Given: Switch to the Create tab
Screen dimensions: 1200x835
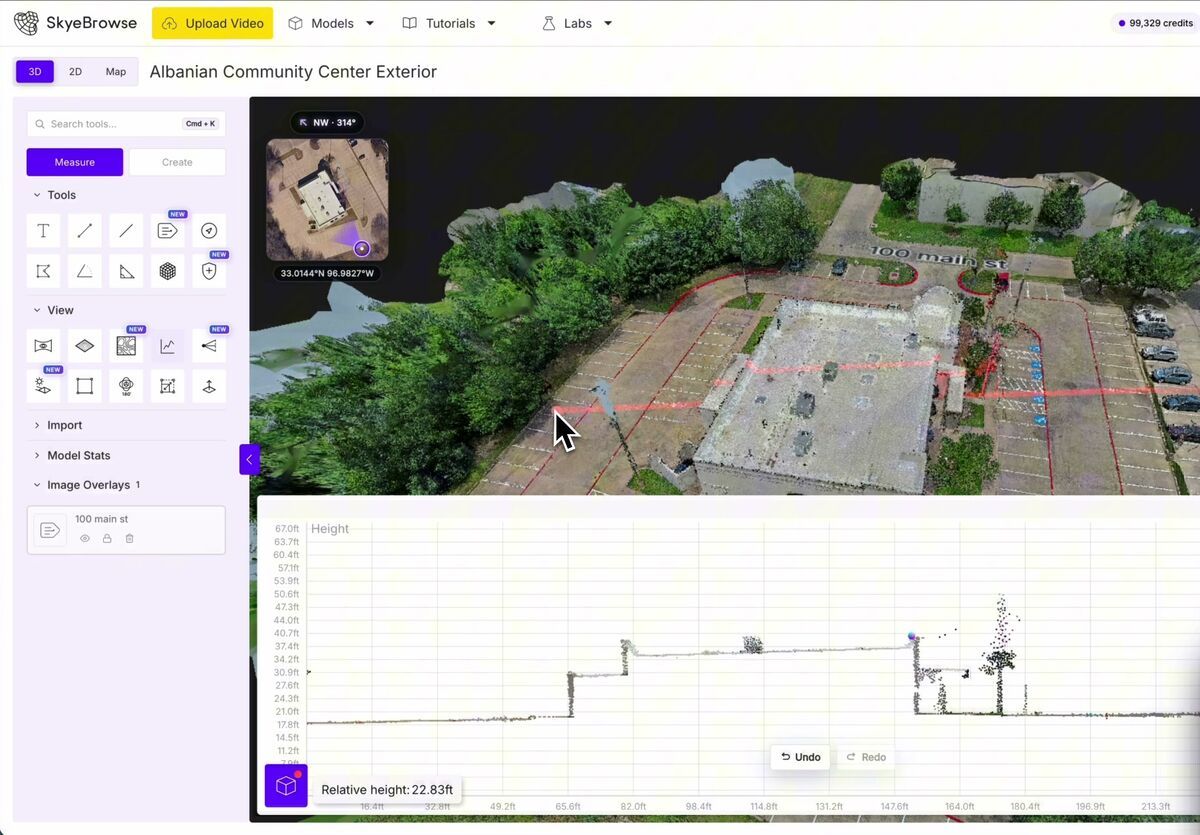Looking at the screenshot, I should tap(177, 162).
